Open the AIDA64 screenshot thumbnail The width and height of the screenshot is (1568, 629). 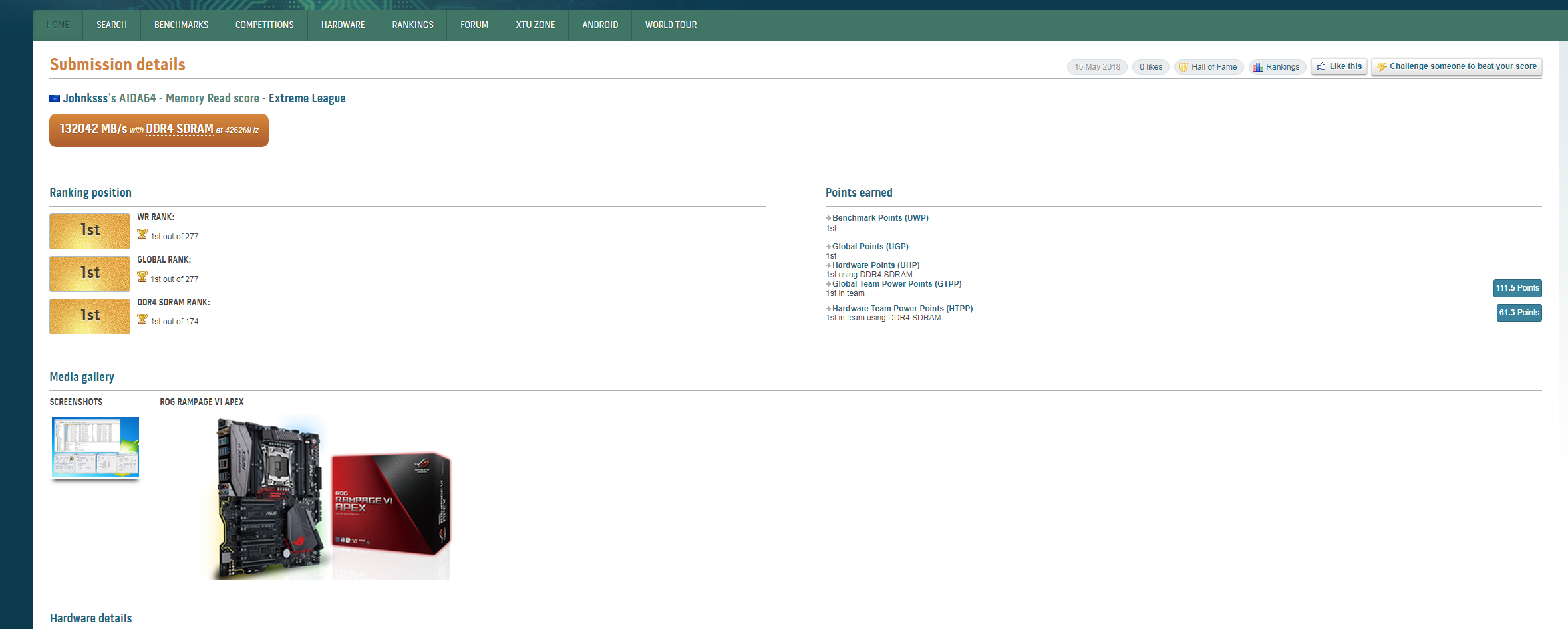click(96, 447)
